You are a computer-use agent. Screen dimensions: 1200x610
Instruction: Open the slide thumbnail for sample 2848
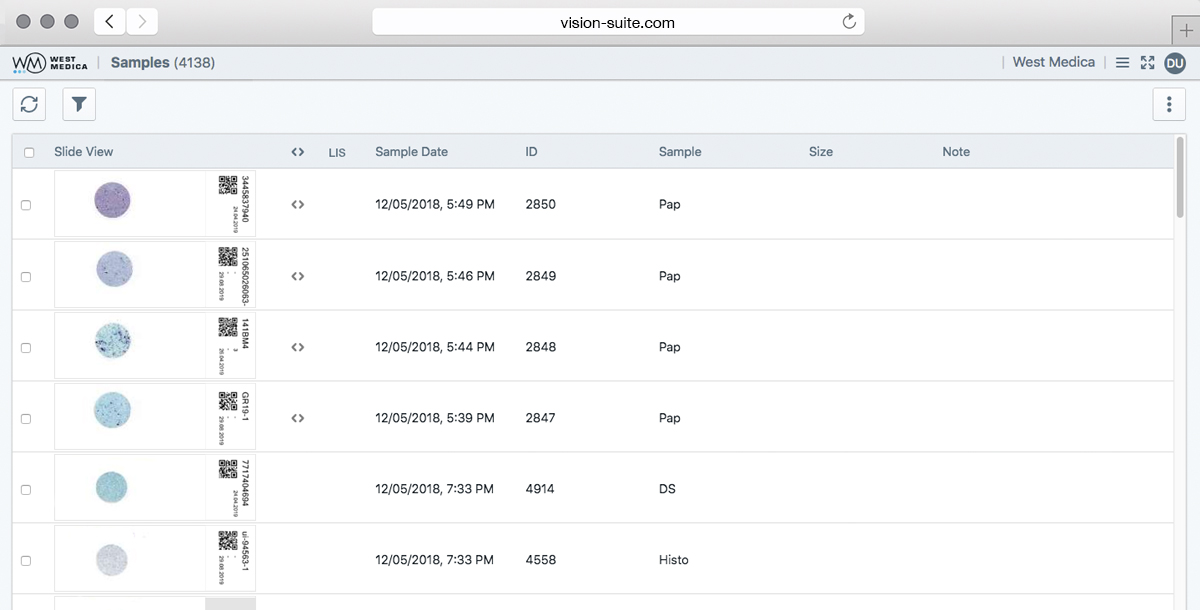tap(155, 347)
